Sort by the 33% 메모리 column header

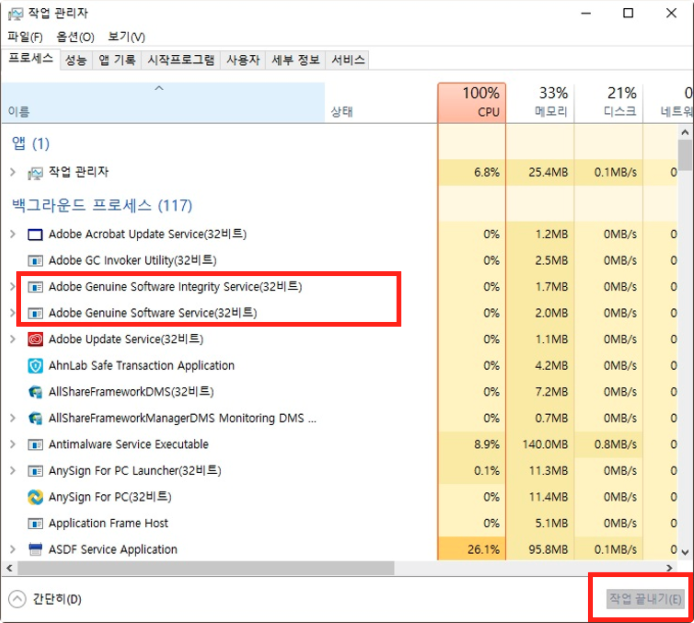tap(540, 103)
